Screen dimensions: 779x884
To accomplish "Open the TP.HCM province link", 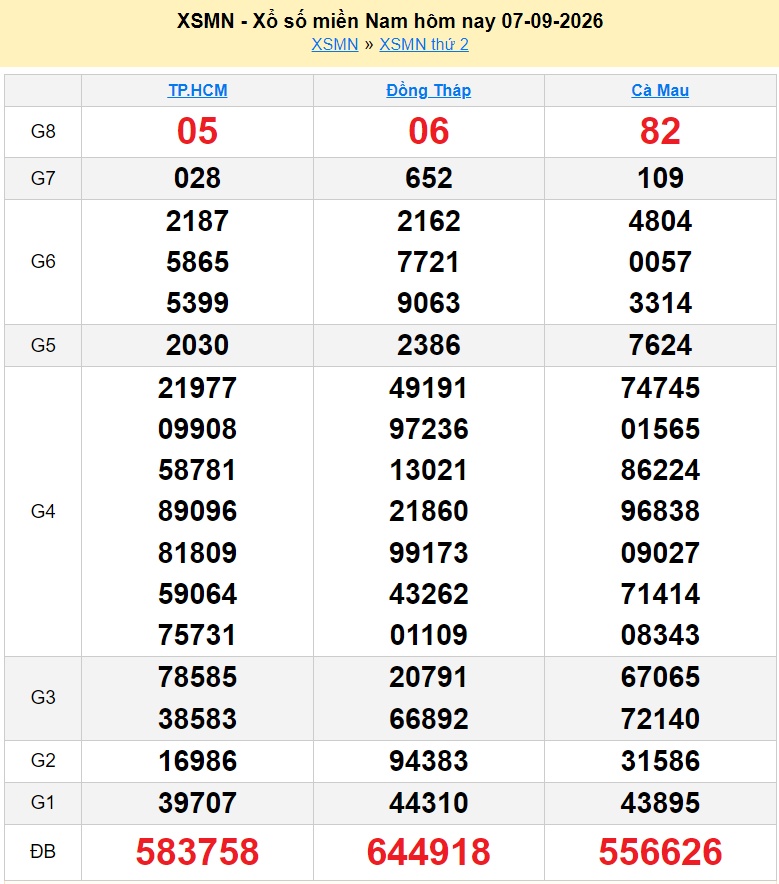I will coord(198,90).
